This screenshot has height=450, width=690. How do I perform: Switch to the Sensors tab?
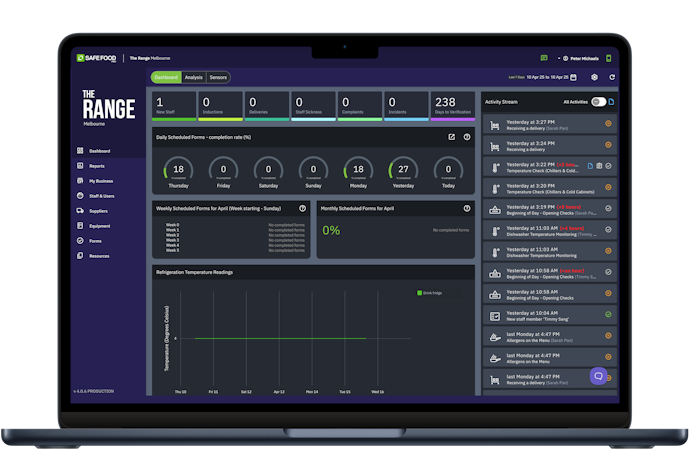218,77
